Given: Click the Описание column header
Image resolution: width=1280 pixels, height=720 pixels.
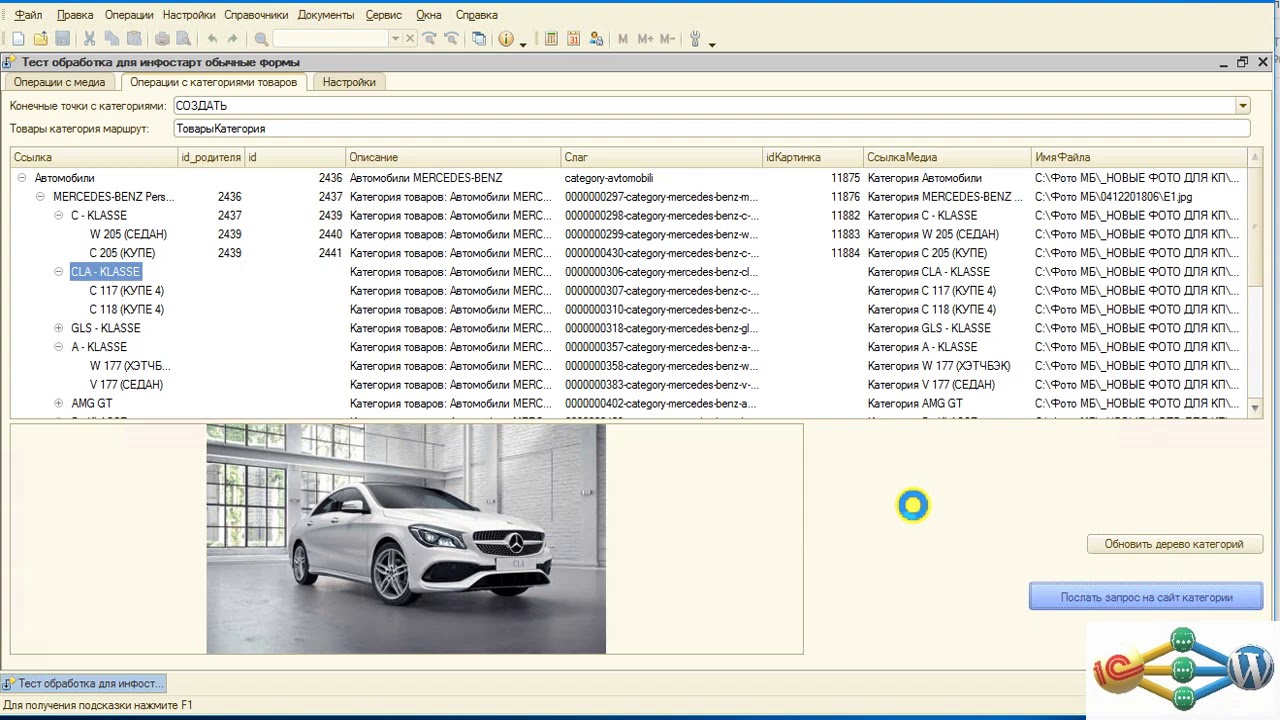Looking at the screenshot, I should click(x=453, y=157).
